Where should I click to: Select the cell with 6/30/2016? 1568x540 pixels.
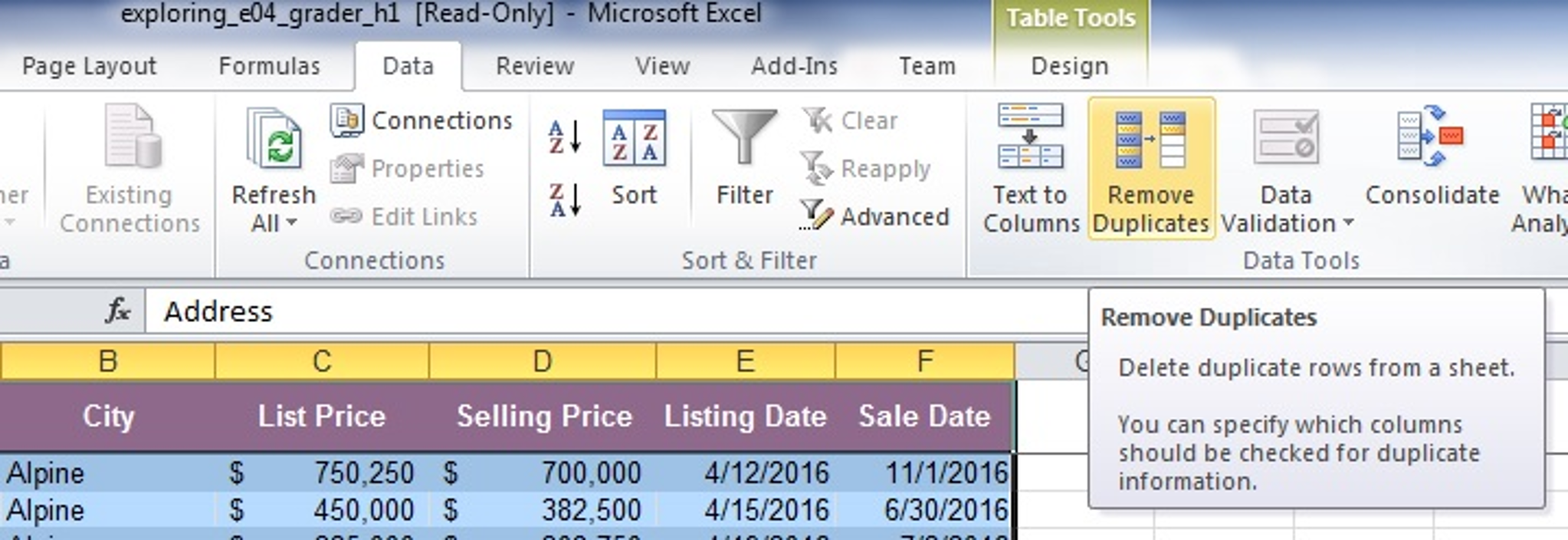925,510
